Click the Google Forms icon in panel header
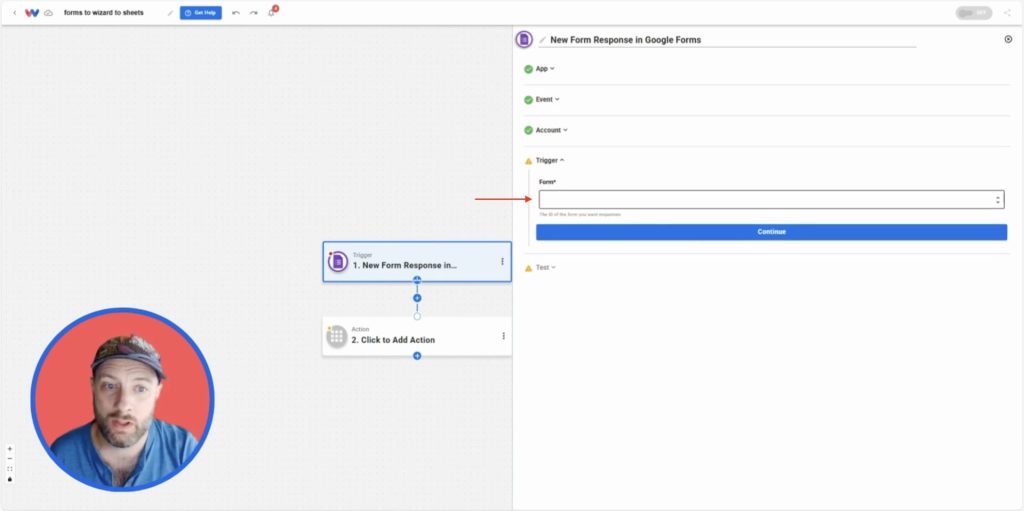Screen dimensions: 1024x511 tap(524, 39)
